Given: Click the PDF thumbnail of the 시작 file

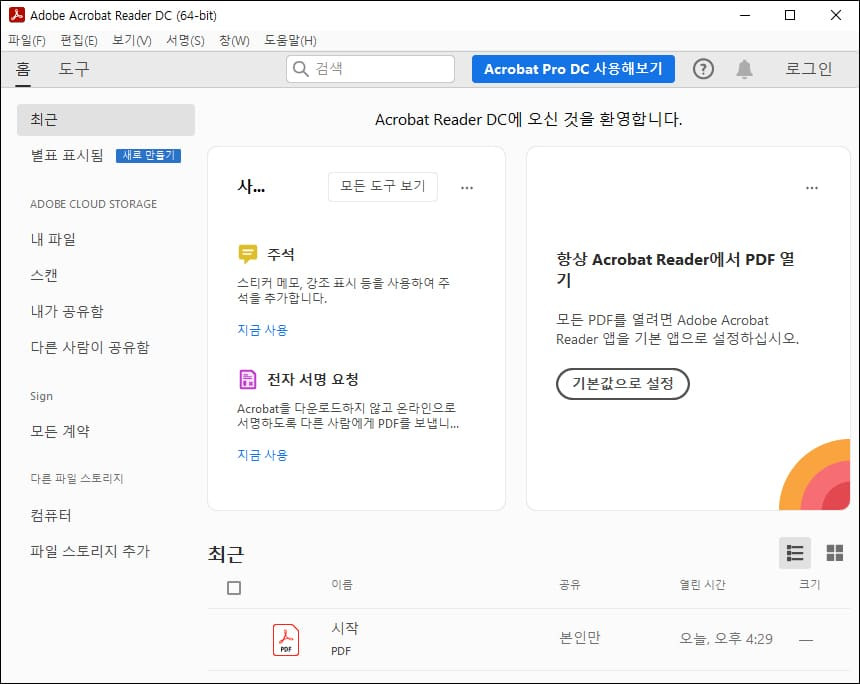Looking at the screenshot, I should [x=285, y=639].
